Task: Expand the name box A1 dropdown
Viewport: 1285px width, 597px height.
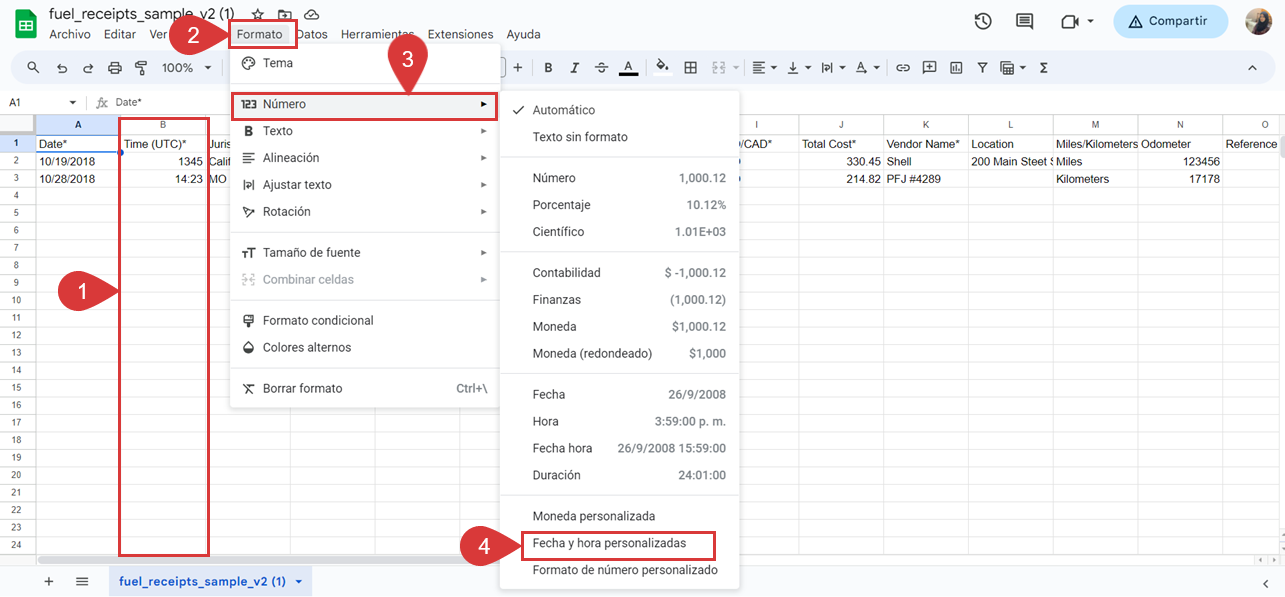Action: (72, 102)
